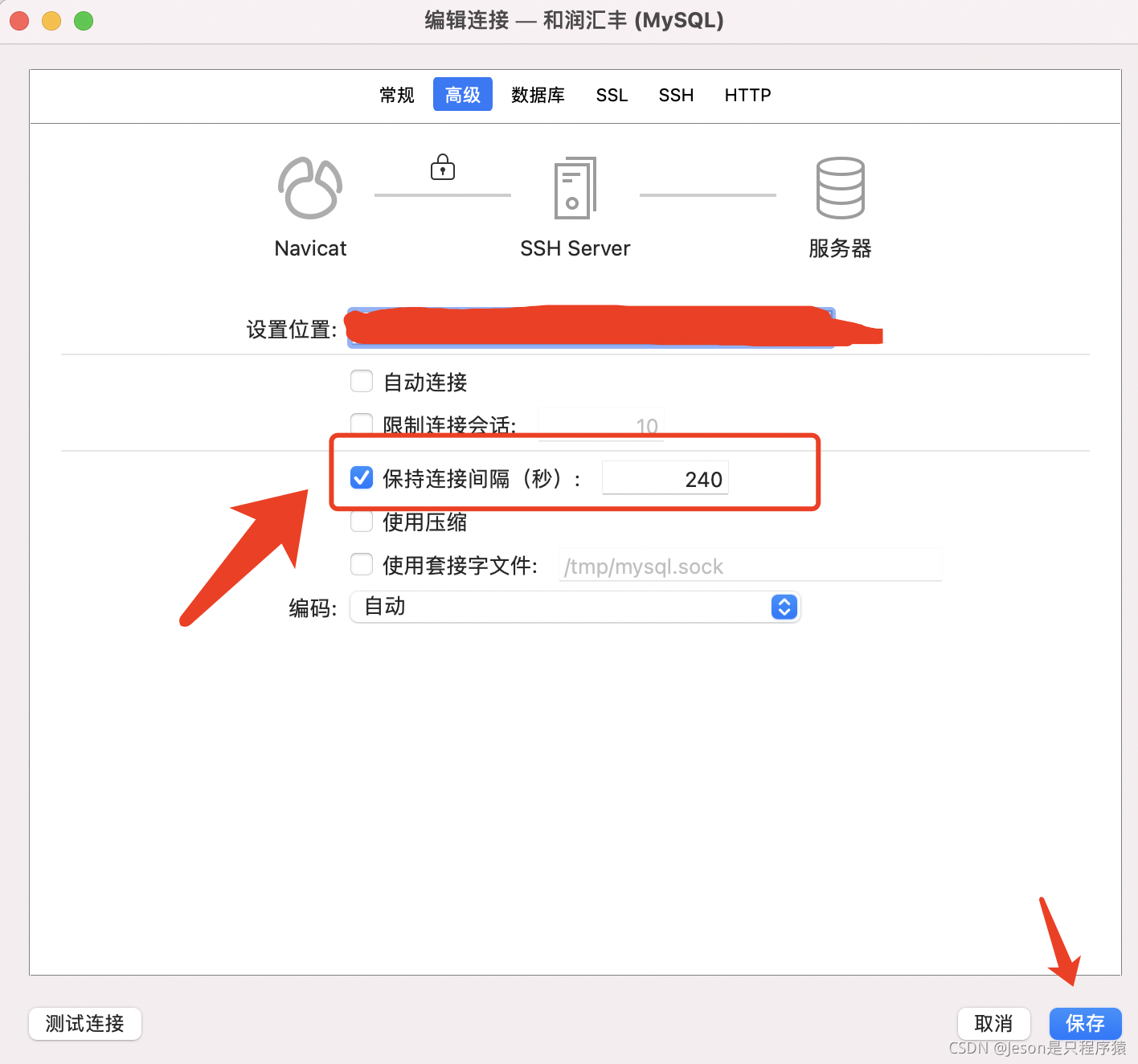
Task: Open the 编码 dropdown set to 自动
Action: click(575, 607)
